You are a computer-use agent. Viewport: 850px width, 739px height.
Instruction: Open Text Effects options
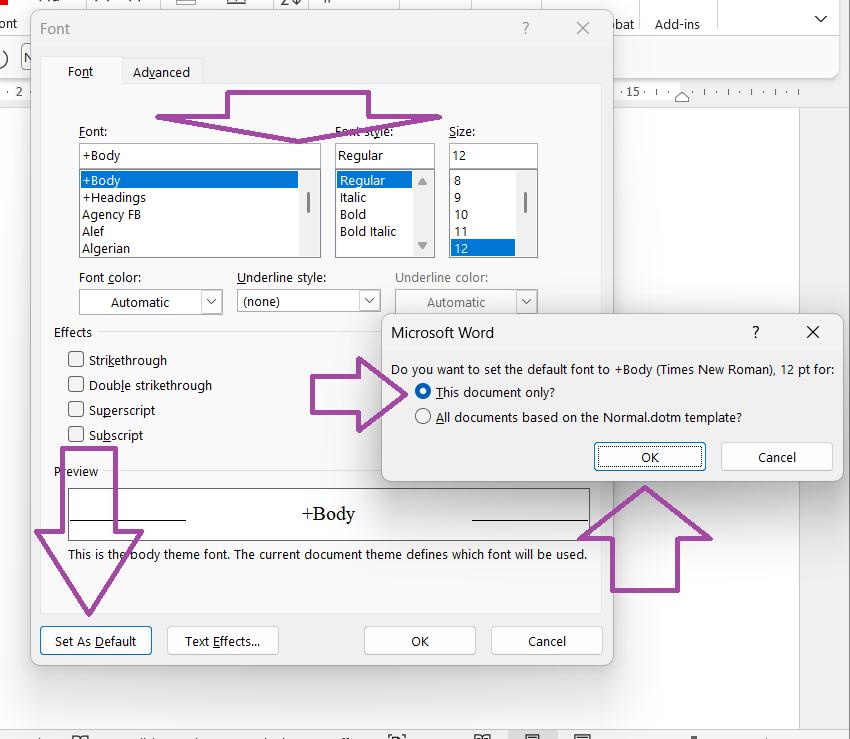click(x=223, y=641)
